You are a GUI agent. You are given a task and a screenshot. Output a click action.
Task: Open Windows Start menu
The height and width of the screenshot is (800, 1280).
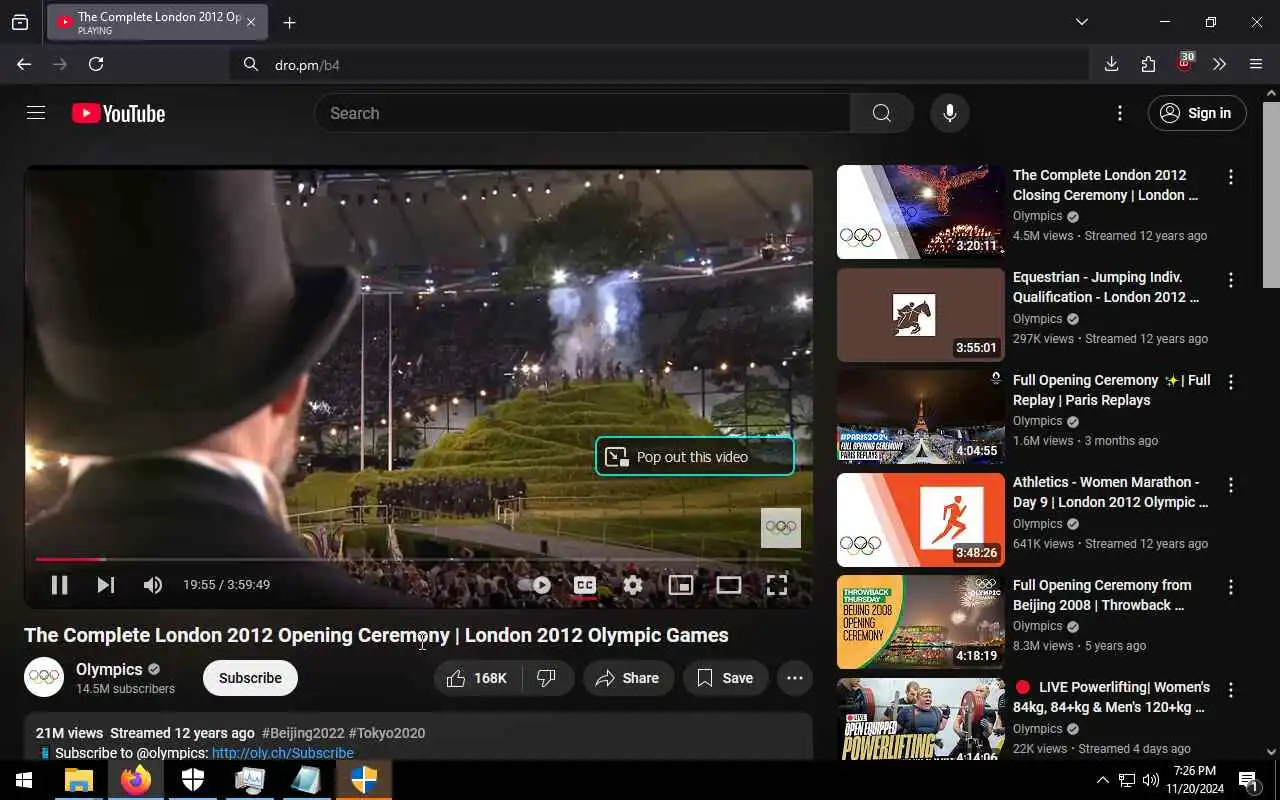coord(24,780)
